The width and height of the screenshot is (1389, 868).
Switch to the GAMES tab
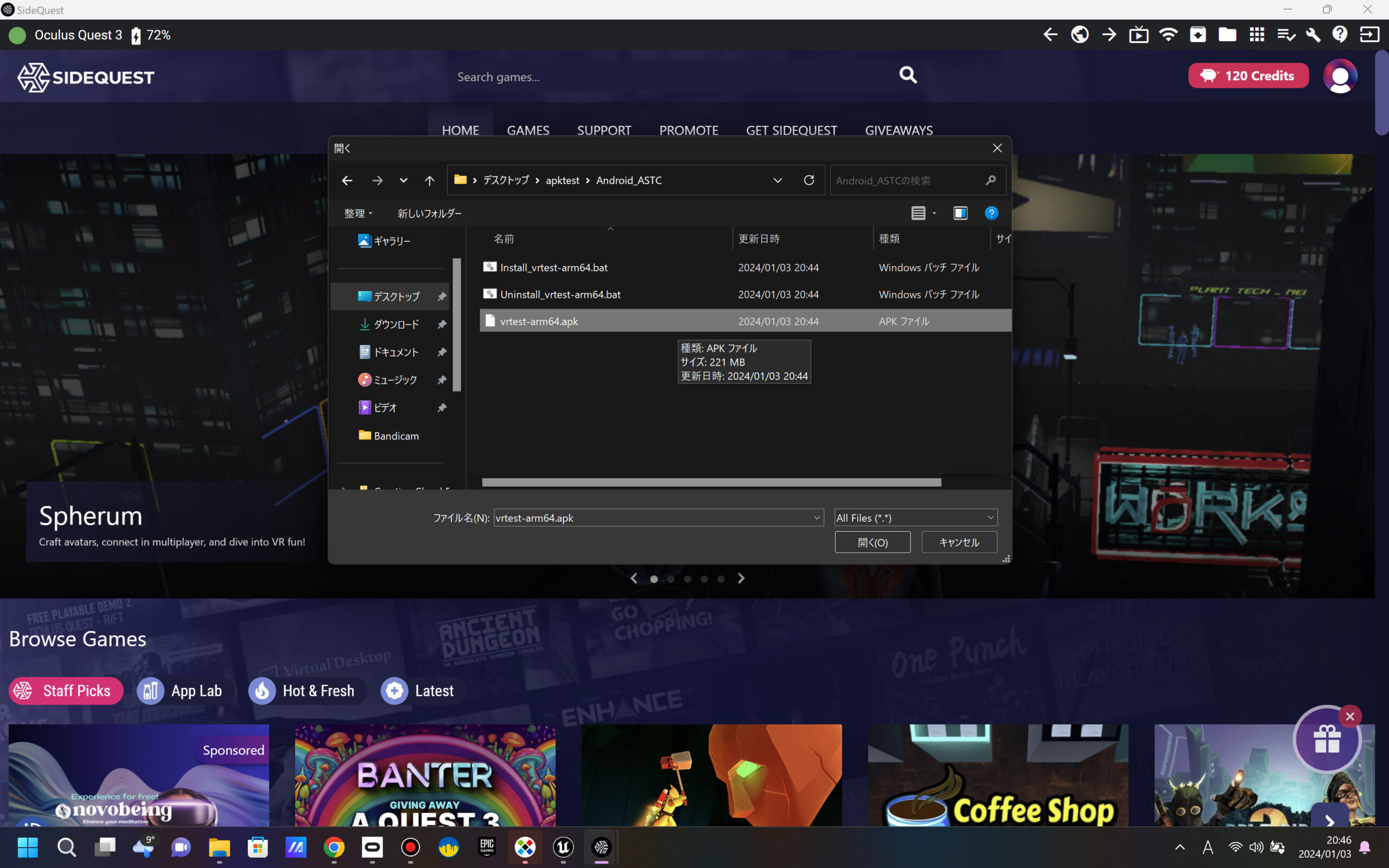[527, 130]
